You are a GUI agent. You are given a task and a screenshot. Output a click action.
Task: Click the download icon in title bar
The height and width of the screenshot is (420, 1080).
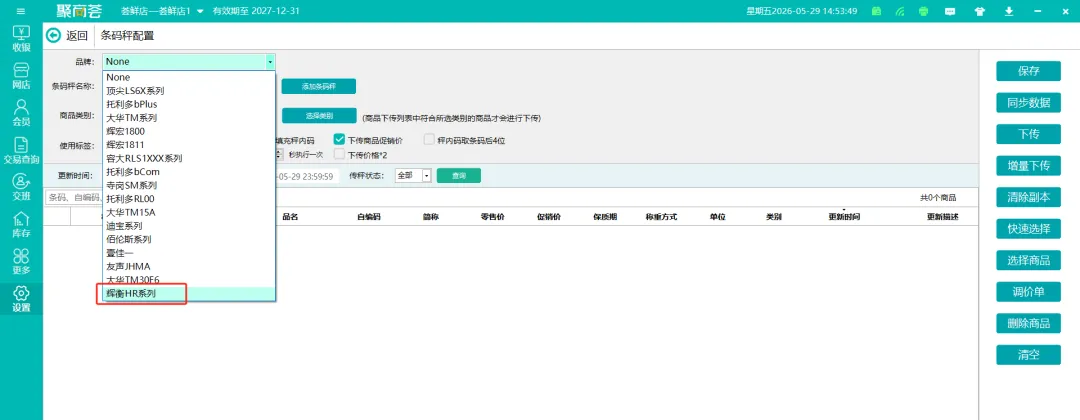tap(1009, 11)
